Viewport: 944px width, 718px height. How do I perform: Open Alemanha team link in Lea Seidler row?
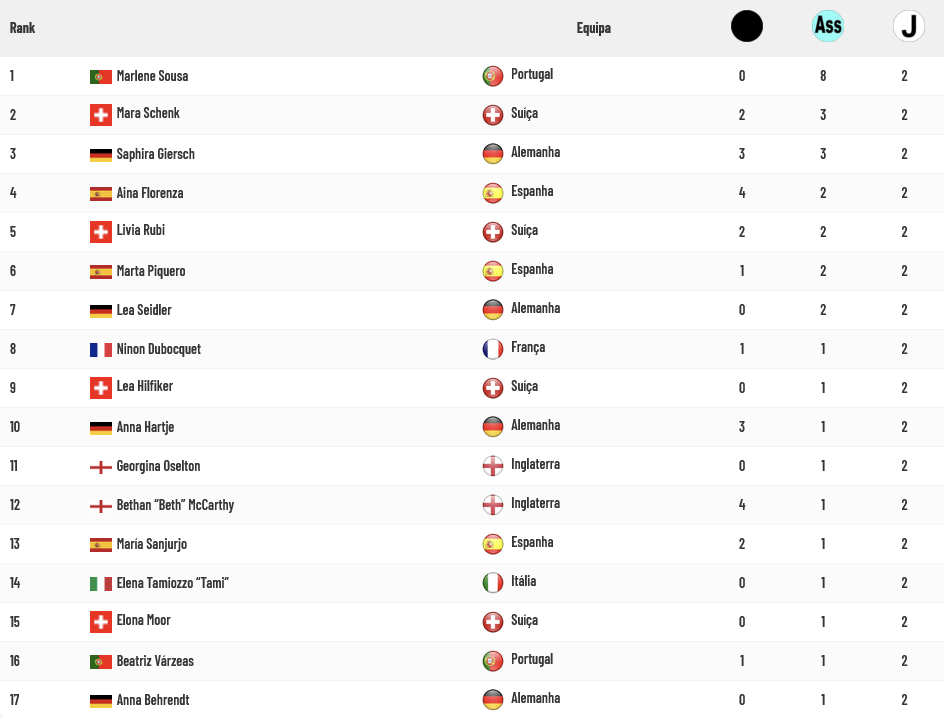[535, 308]
